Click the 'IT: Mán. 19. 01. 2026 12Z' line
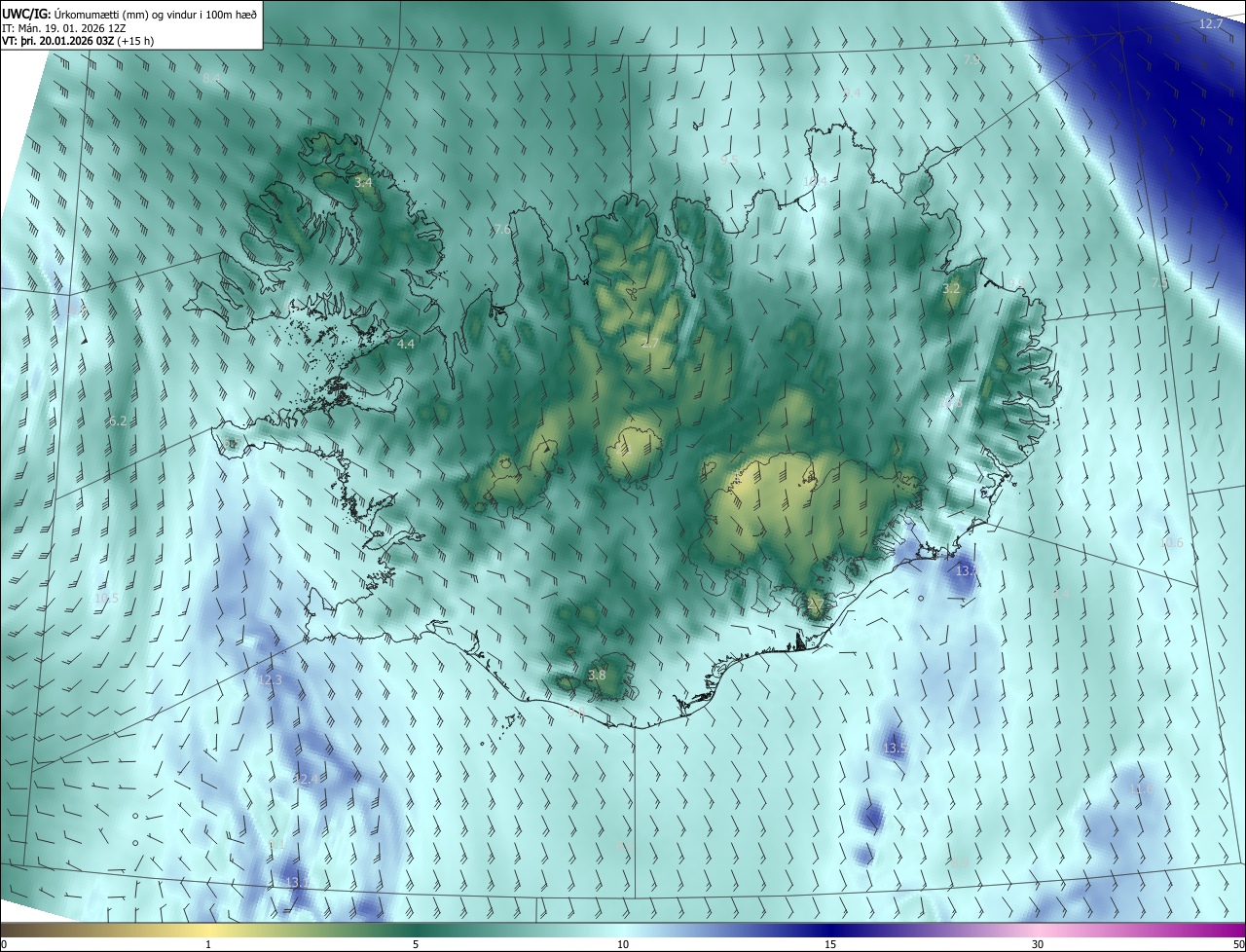The width and height of the screenshot is (1246, 952). tap(64, 27)
